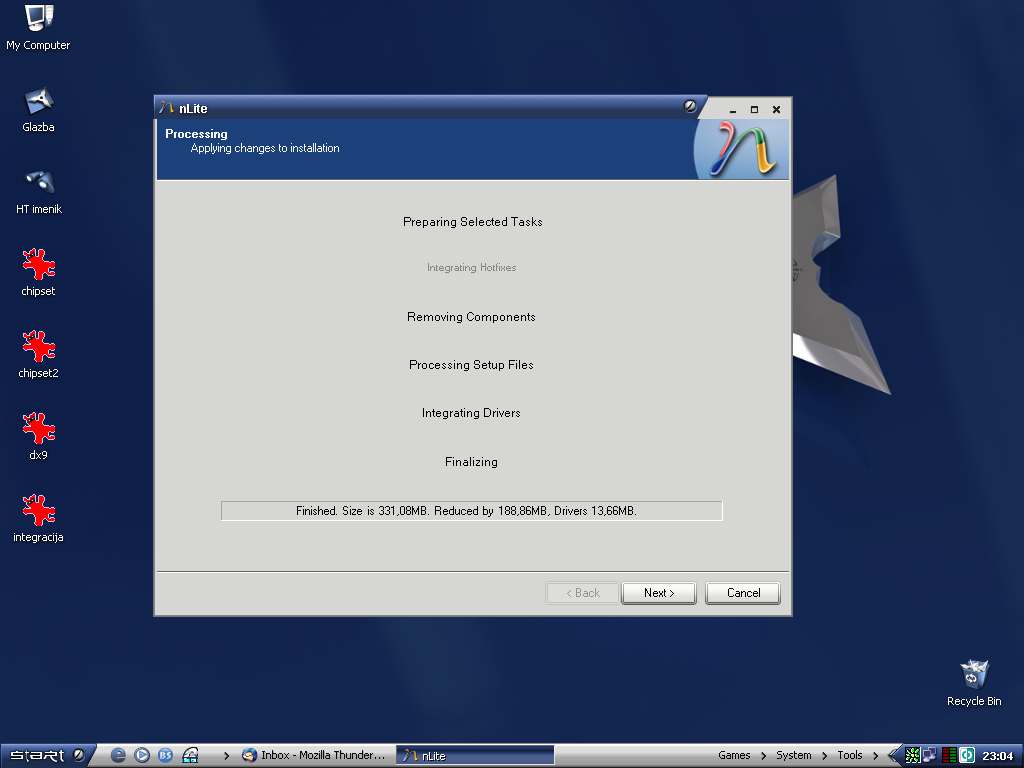This screenshot has height=768, width=1024.
Task: Click the HT imenik desktop icon
Action: [x=38, y=183]
